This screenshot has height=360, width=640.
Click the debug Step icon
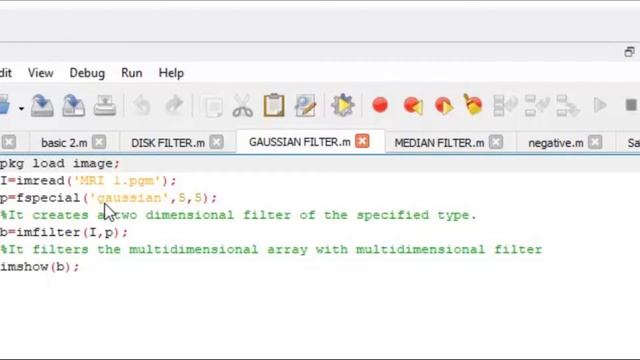(x=505, y=105)
